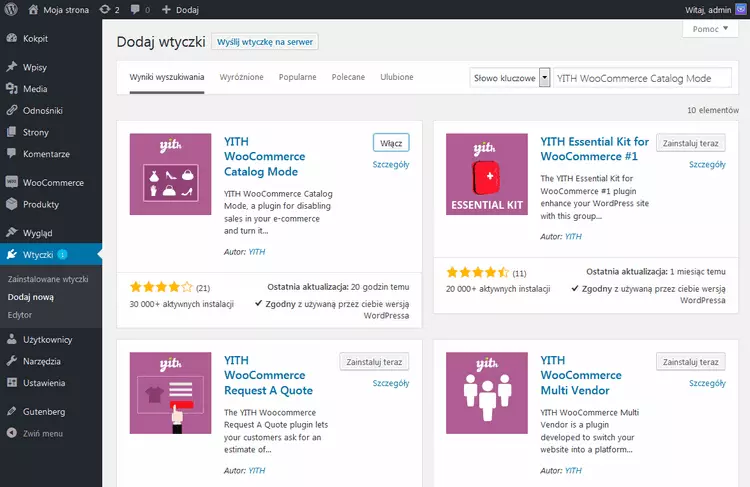Click the plugin search field
Viewport: 750px width, 487px height.
click(x=642, y=78)
